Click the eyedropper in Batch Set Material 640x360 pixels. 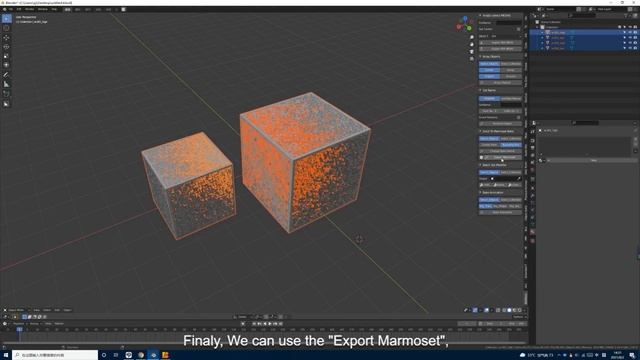click(519, 178)
